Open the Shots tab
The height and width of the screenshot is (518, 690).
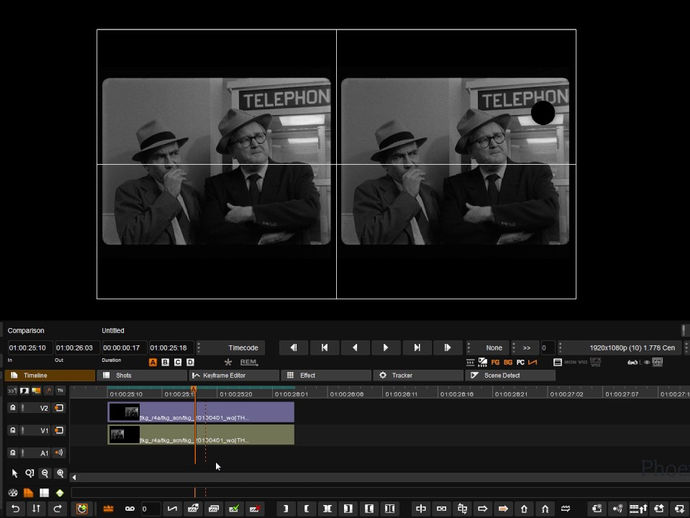coord(142,375)
